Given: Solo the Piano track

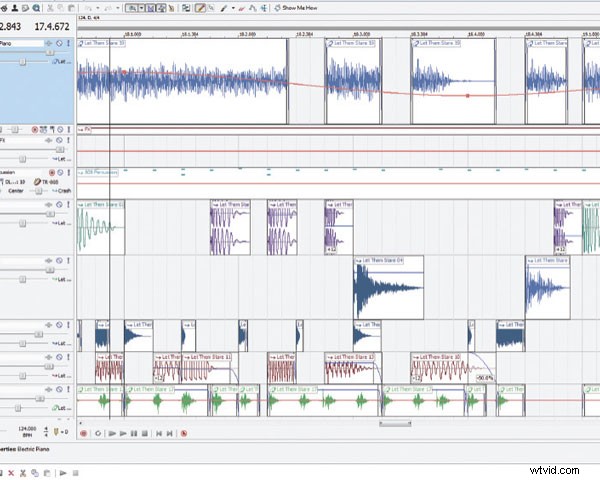Looking at the screenshot, I should 68,43.
